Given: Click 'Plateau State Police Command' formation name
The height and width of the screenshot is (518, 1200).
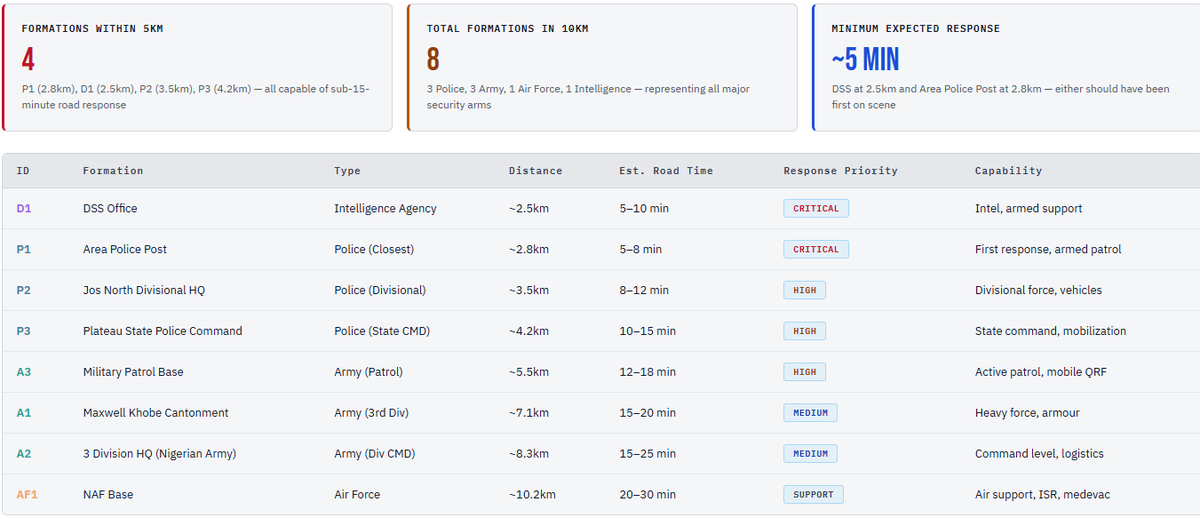Looking at the screenshot, I should (163, 331).
